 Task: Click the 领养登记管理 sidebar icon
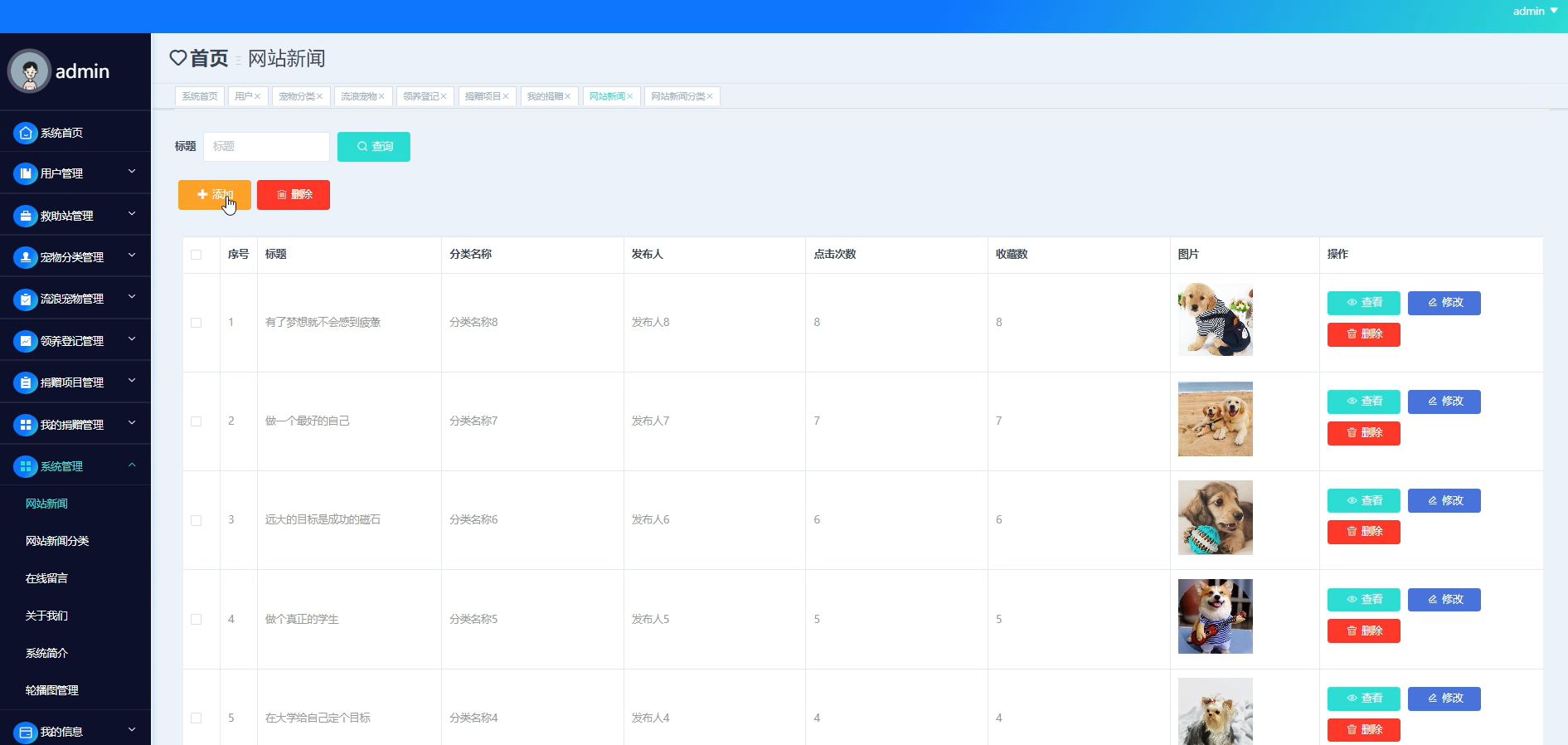tap(26, 341)
